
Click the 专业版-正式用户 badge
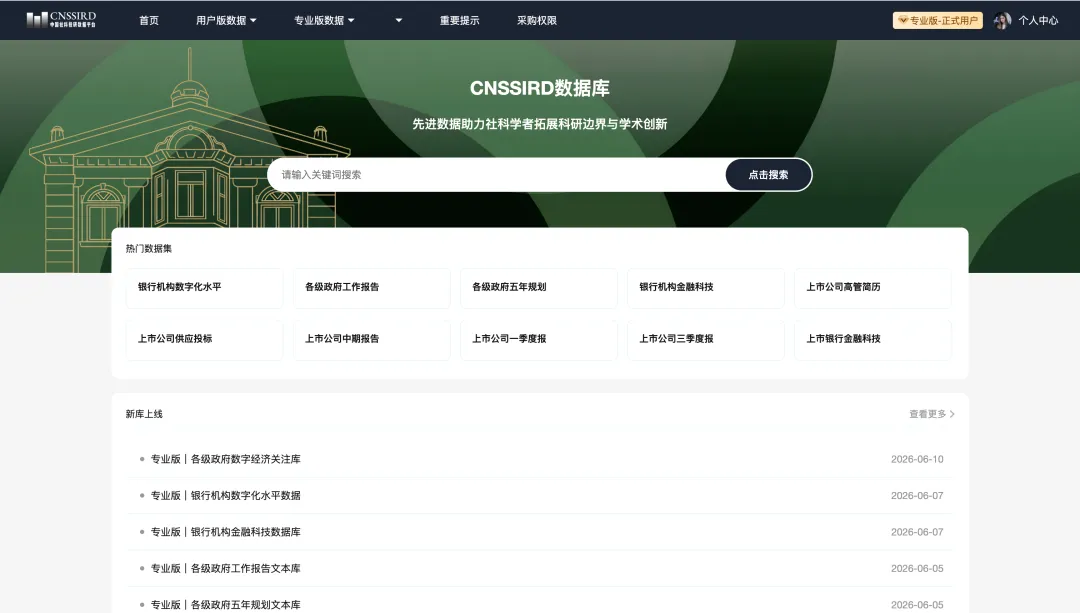click(937, 21)
